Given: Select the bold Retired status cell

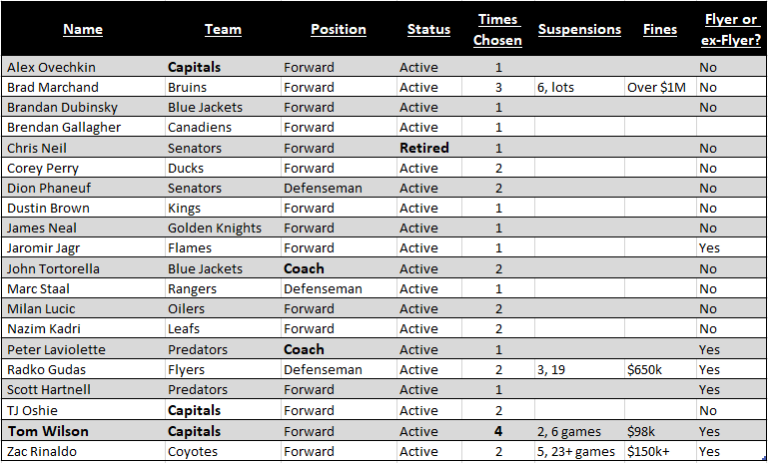Looking at the screenshot, I should [424, 147].
